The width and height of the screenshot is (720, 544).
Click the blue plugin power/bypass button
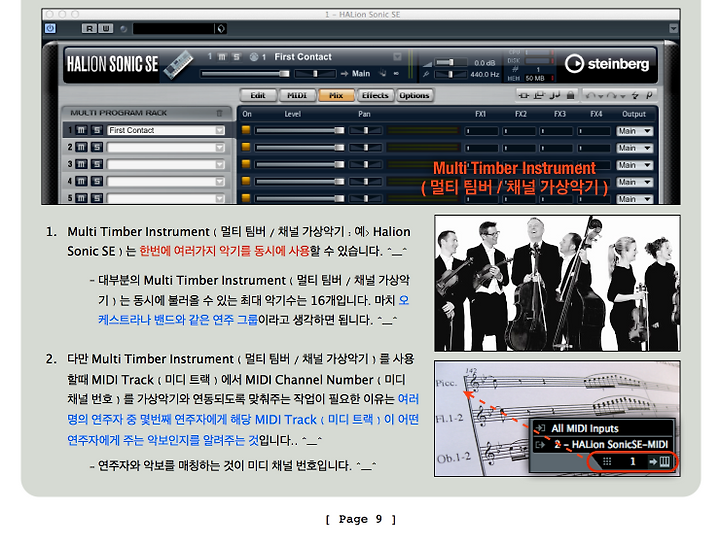(50, 28)
